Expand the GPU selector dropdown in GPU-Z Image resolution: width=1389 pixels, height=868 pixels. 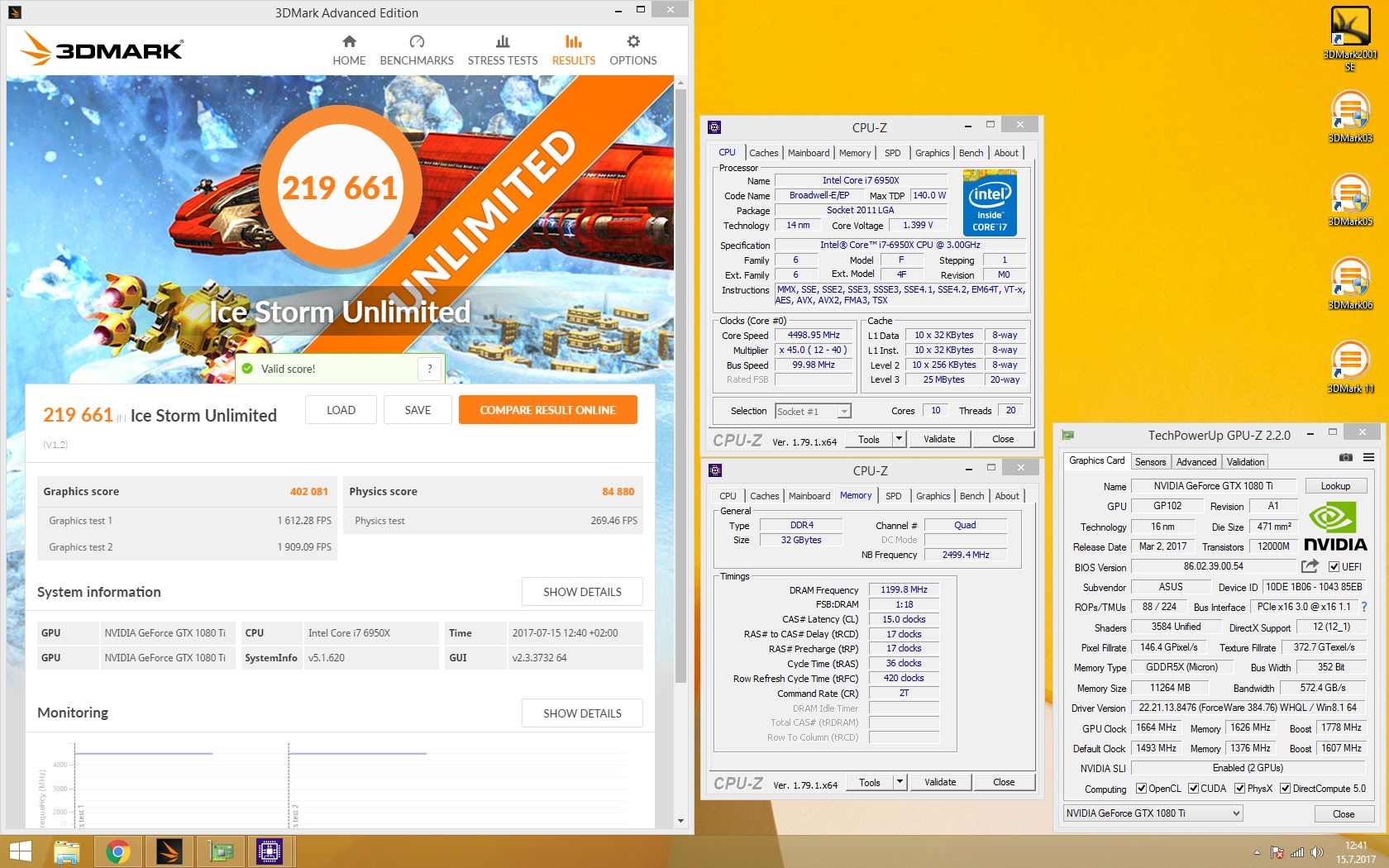[1236, 813]
